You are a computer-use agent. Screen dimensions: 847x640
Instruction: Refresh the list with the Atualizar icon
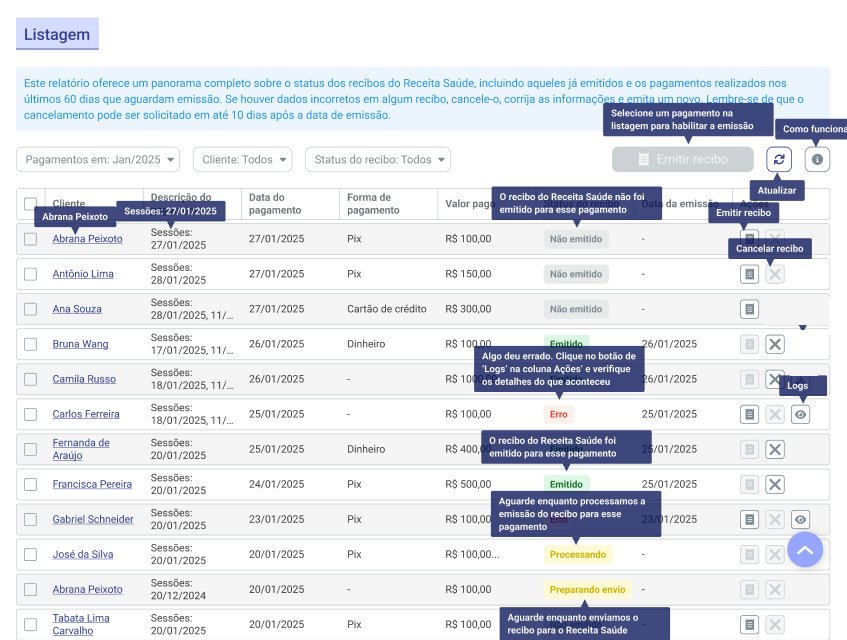click(779, 159)
